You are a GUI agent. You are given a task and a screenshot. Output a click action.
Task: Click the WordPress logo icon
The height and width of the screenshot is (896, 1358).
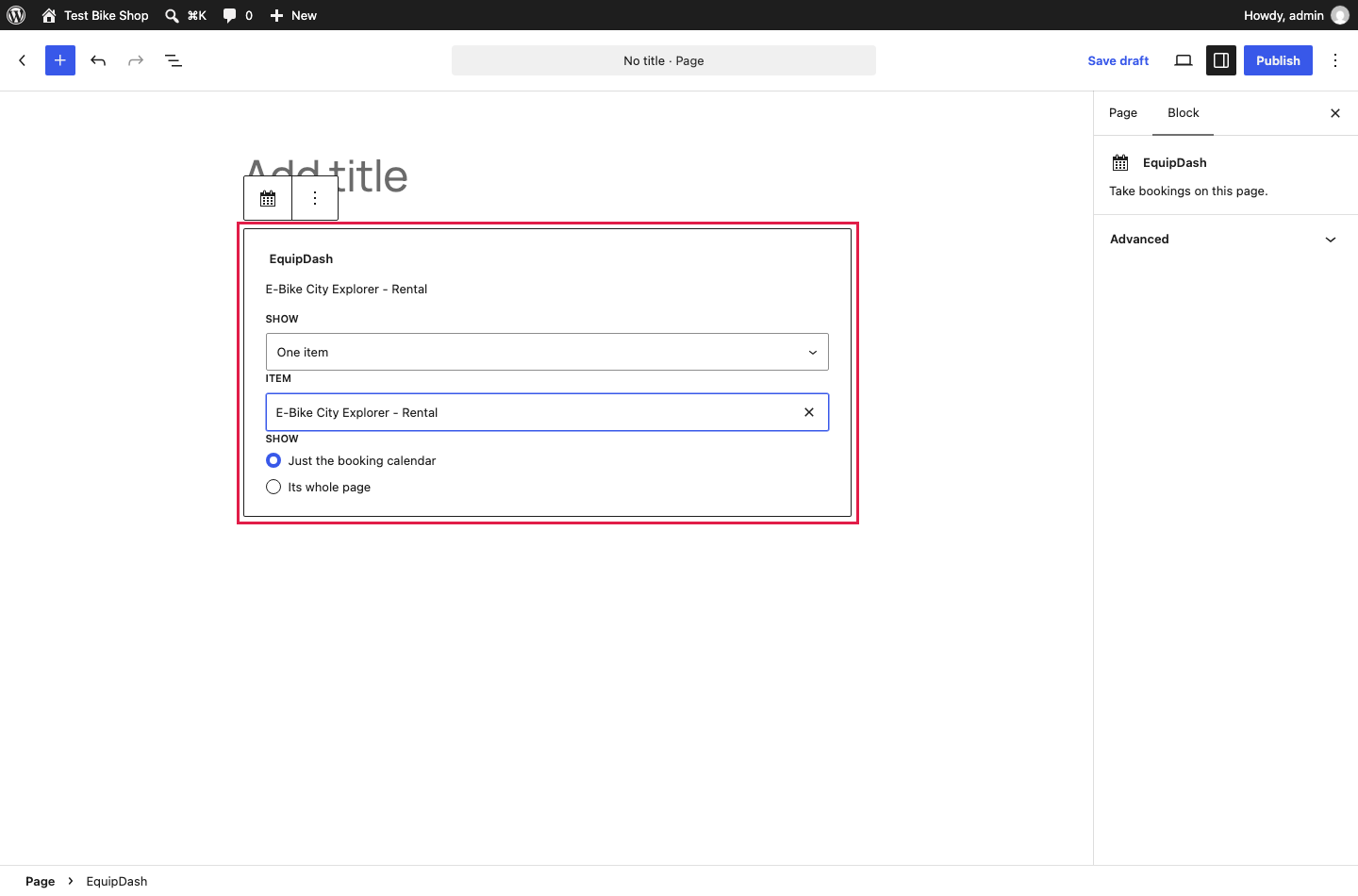click(16, 15)
